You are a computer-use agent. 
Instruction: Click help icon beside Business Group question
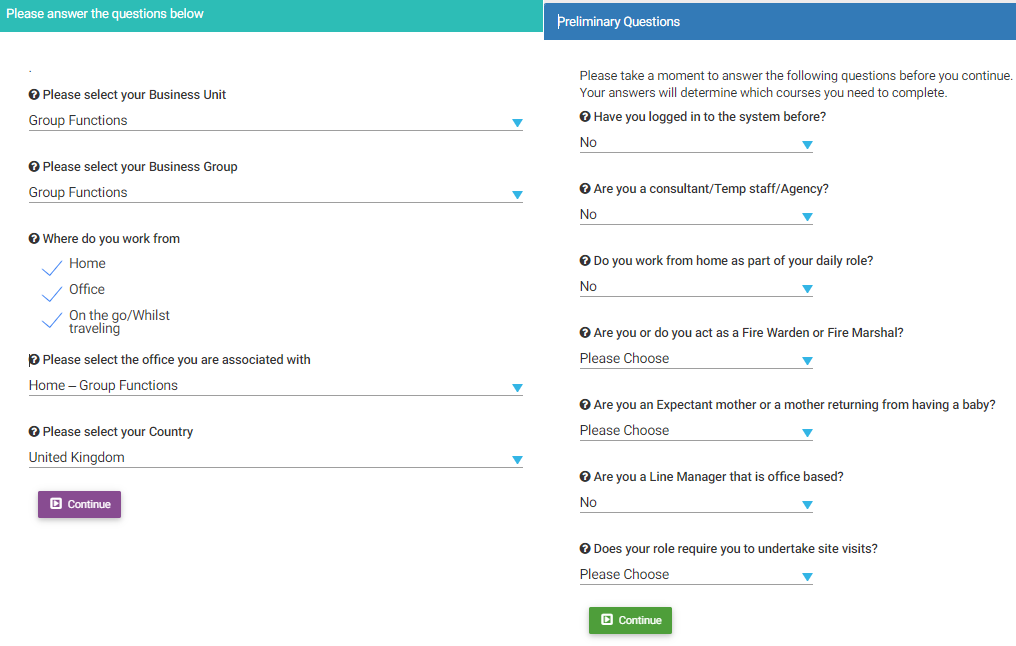coord(34,167)
